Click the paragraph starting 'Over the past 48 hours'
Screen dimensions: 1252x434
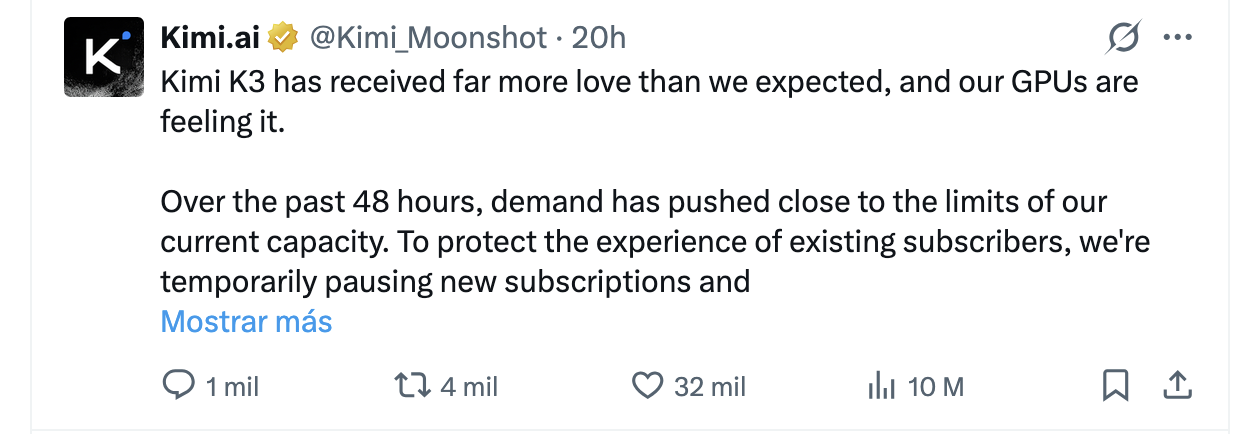(x=659, y=241)
